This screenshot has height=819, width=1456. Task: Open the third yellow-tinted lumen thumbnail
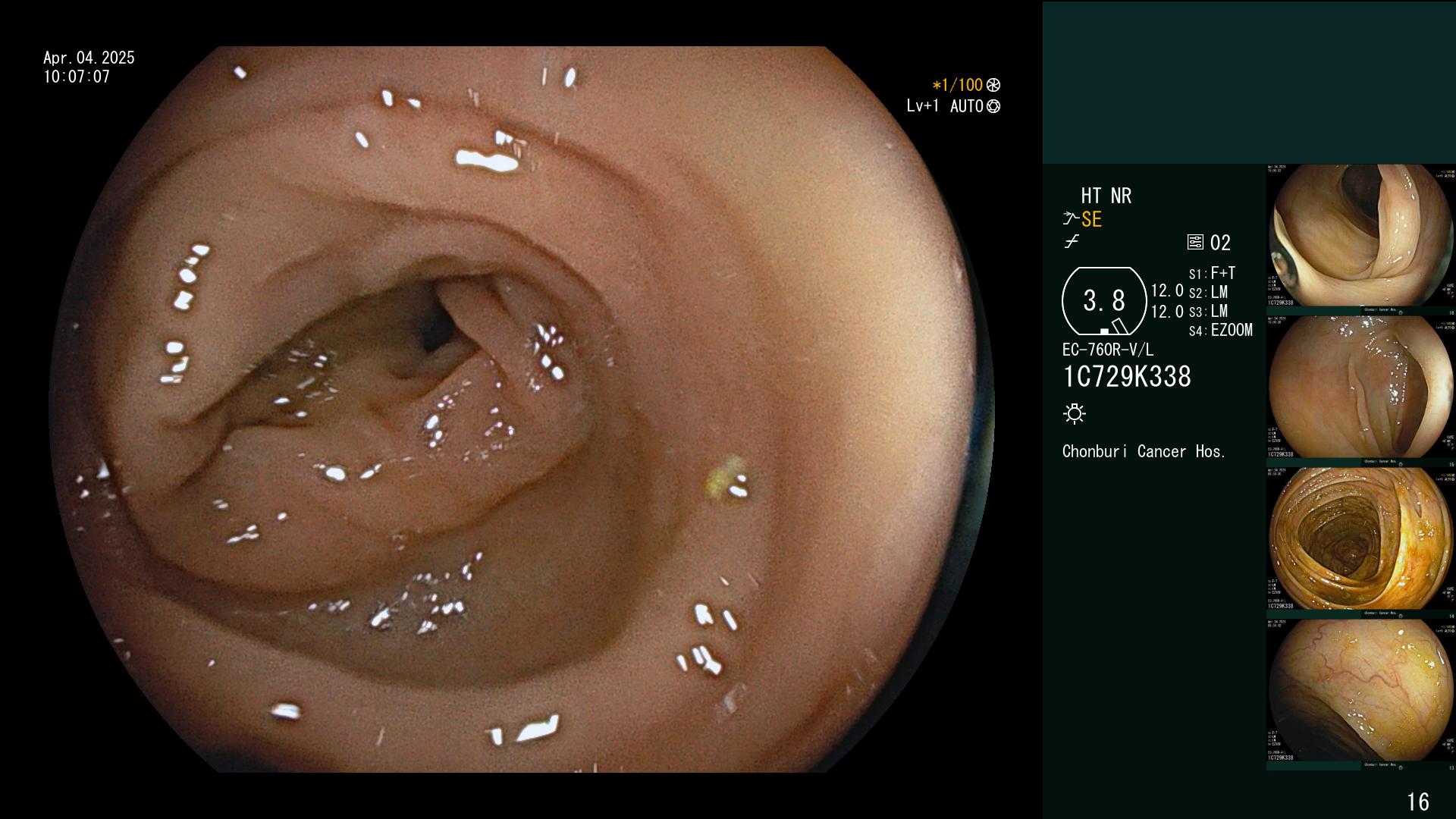pyautogui.click(x=1361, y=539)
